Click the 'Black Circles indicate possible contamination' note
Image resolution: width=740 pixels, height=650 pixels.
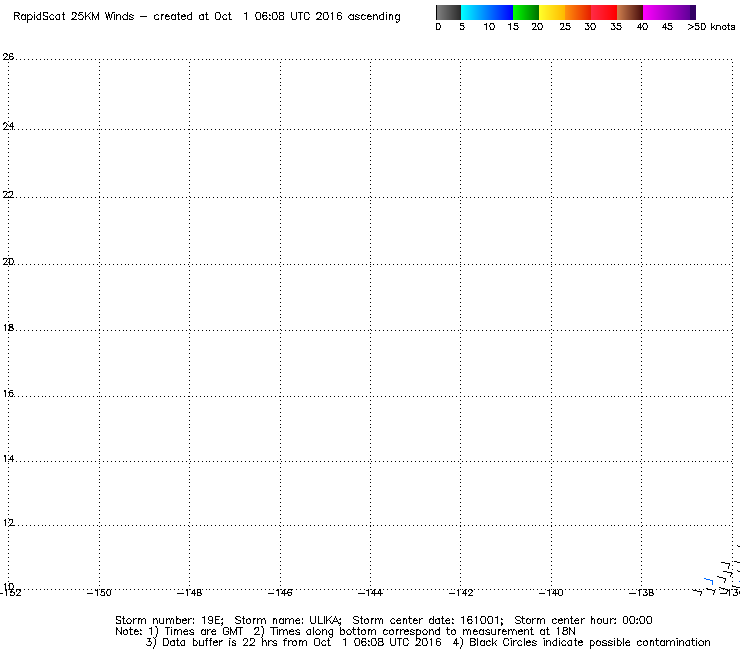[589, 642]
